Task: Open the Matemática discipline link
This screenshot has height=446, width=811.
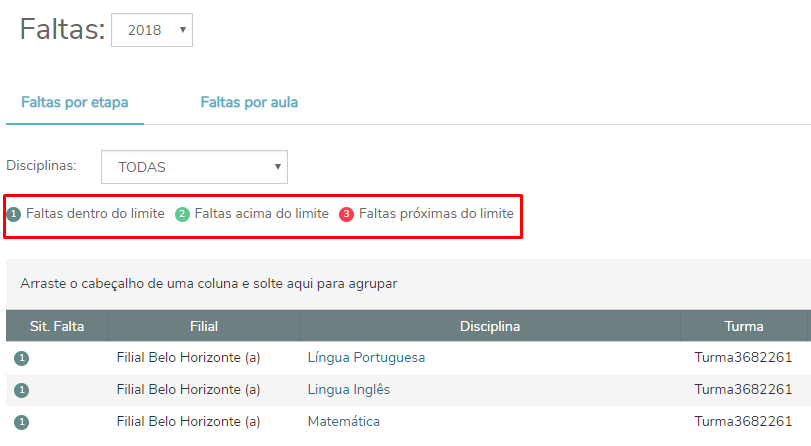Action: point(344,421)
